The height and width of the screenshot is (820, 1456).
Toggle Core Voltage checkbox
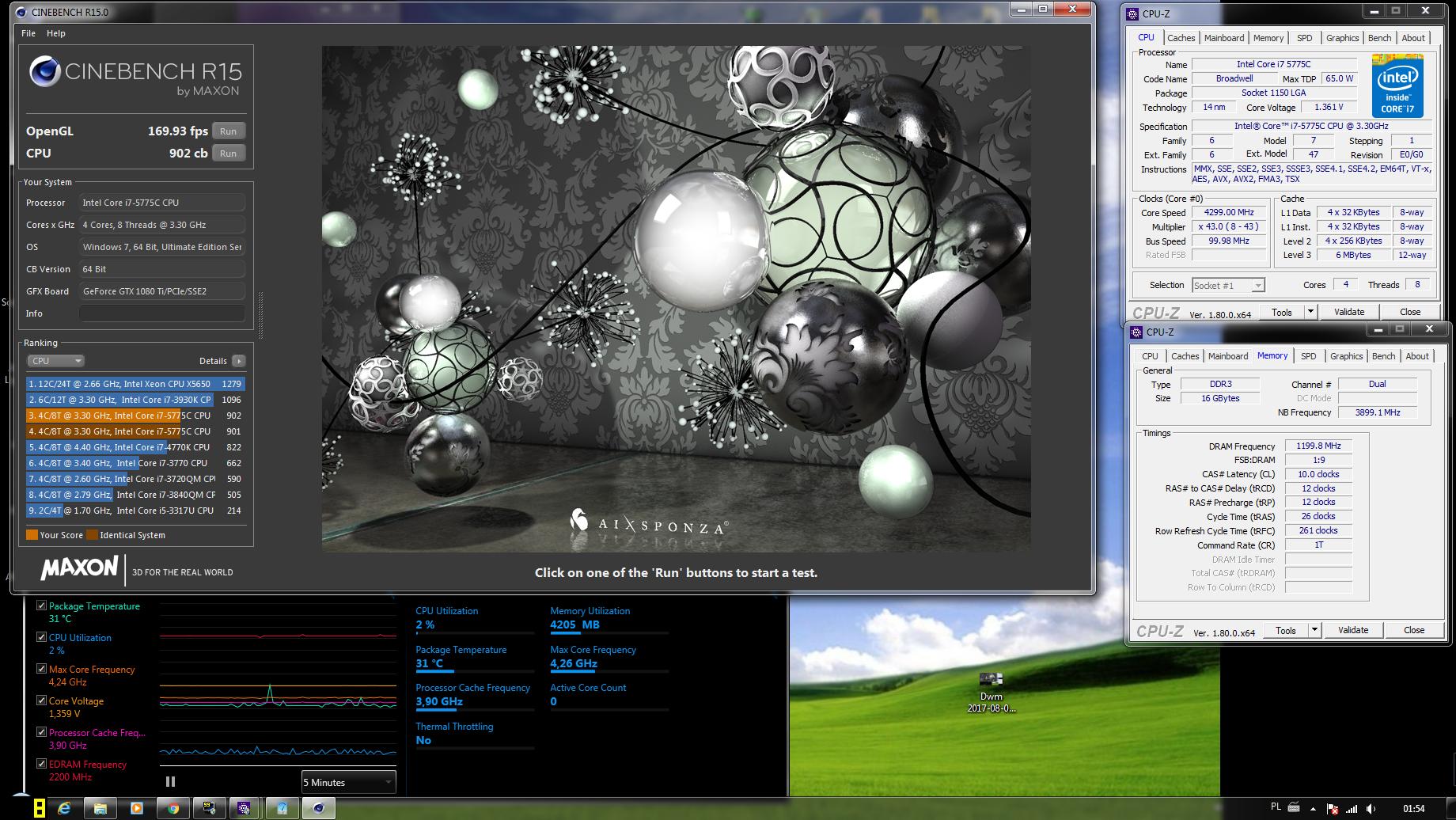(41, 700)
